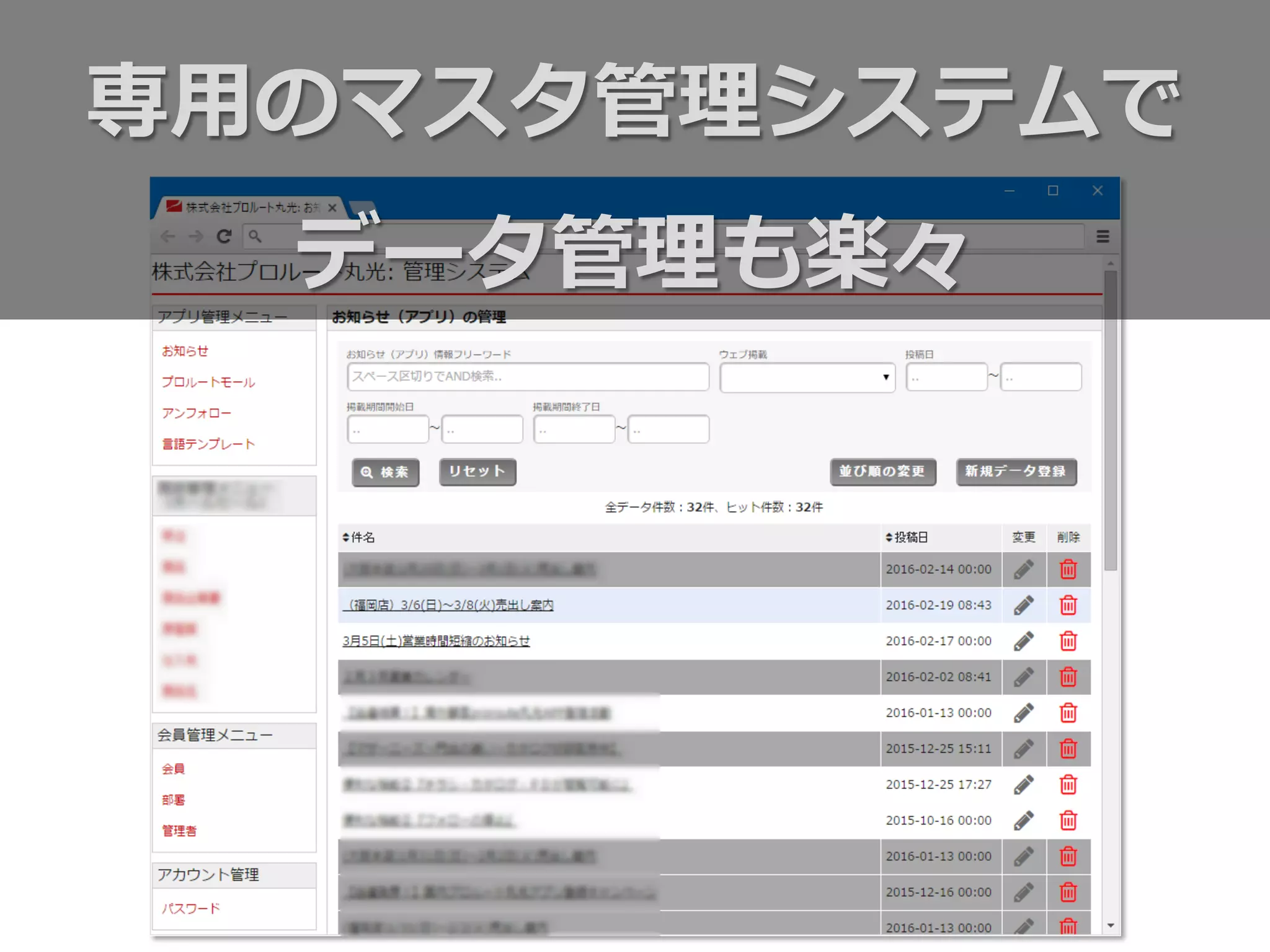Click the リセット button
Image resolution: width=1270 pixels, height=952 pixels.
[x=477, y=472]
